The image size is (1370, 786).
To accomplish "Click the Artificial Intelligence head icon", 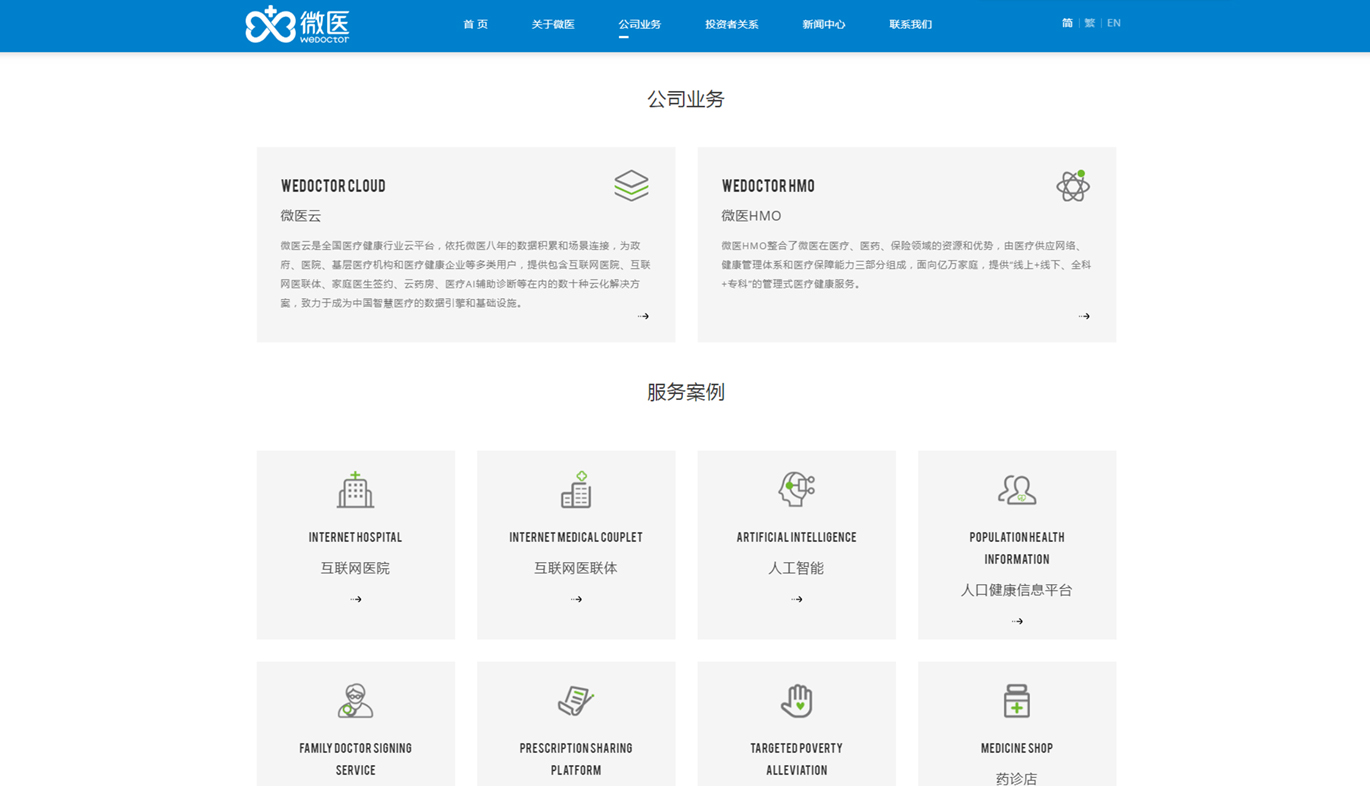I will [x=796, y=489].
